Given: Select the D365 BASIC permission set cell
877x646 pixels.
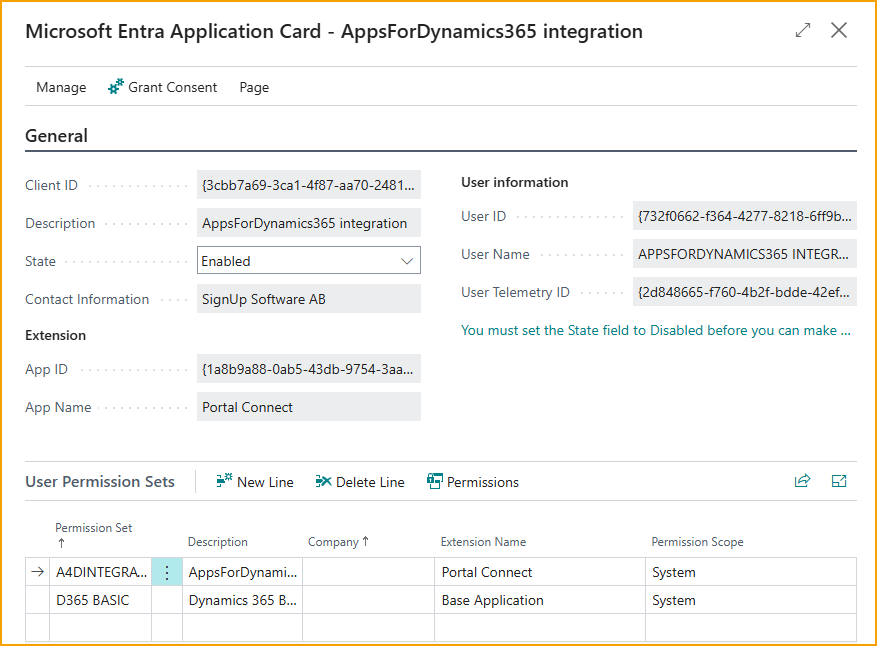Looking at the screenshot, I should 92,600.
